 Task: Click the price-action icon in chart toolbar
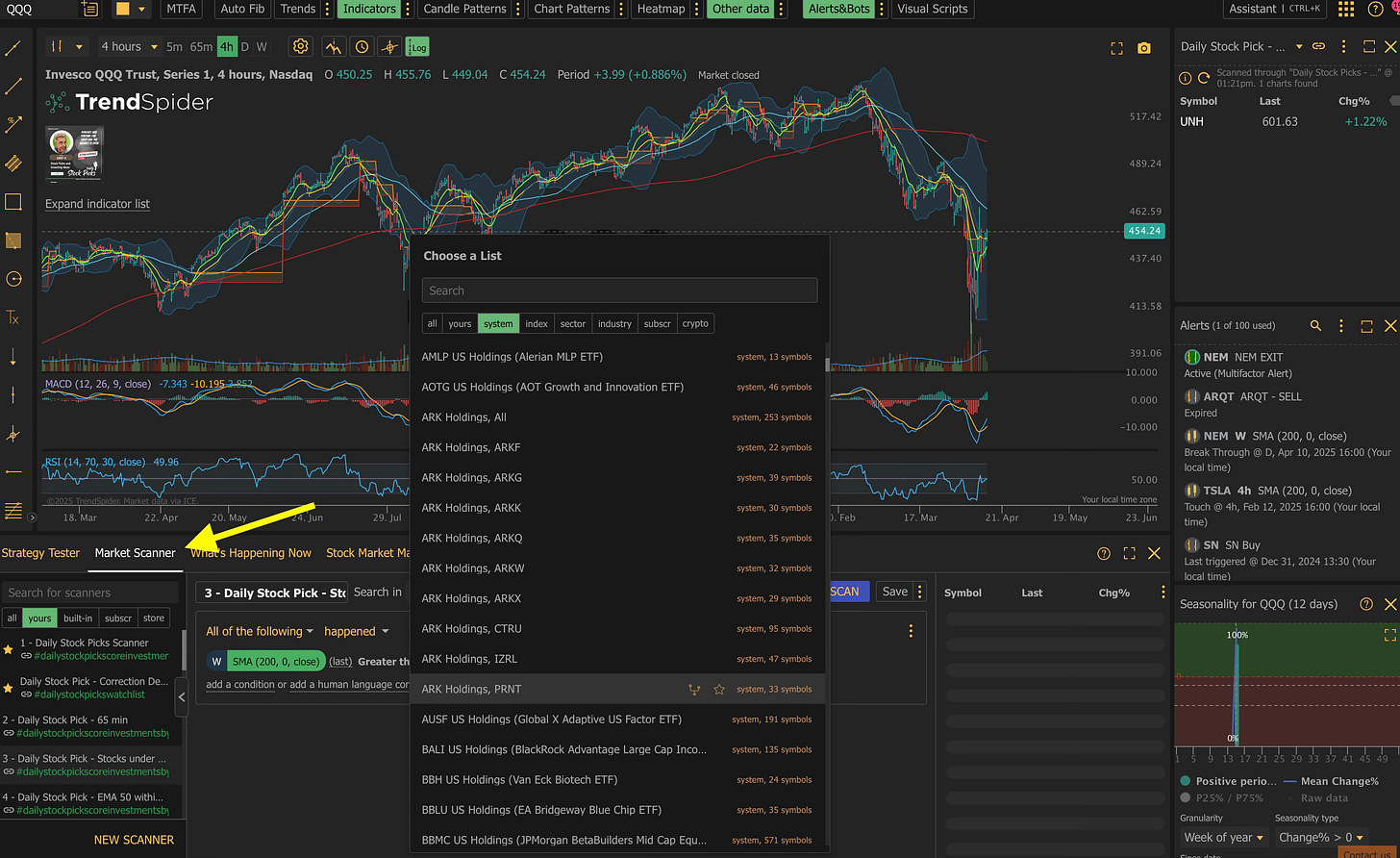coord(334,46)
